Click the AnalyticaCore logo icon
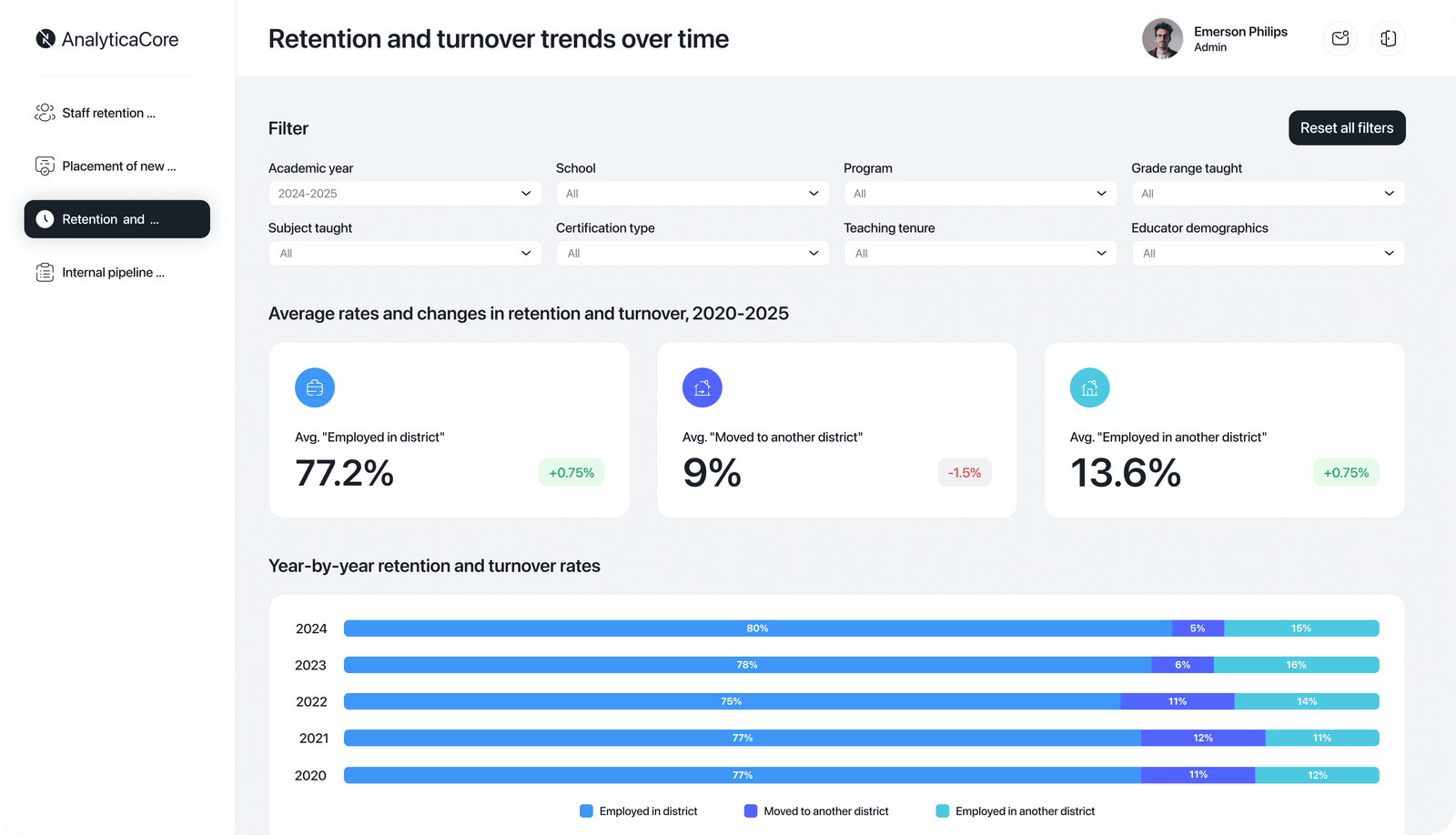This screenshot has height=835, width=1456. click(45, 39)
